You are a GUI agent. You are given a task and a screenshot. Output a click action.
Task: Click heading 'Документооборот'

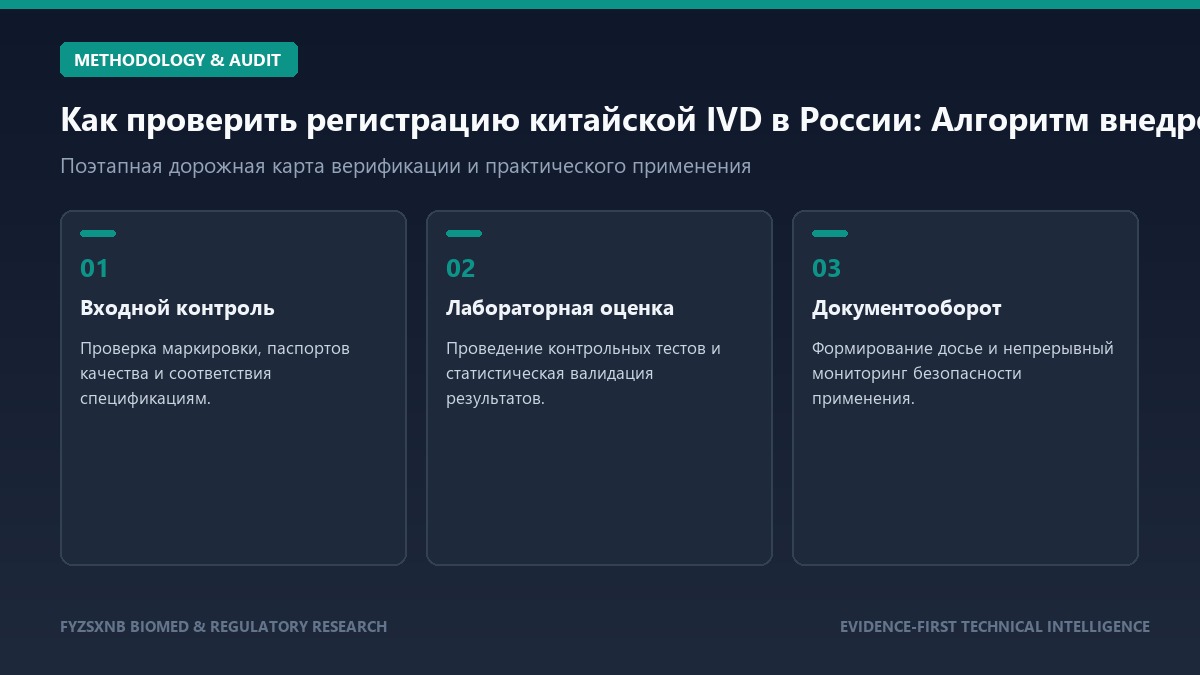[906, 308]
